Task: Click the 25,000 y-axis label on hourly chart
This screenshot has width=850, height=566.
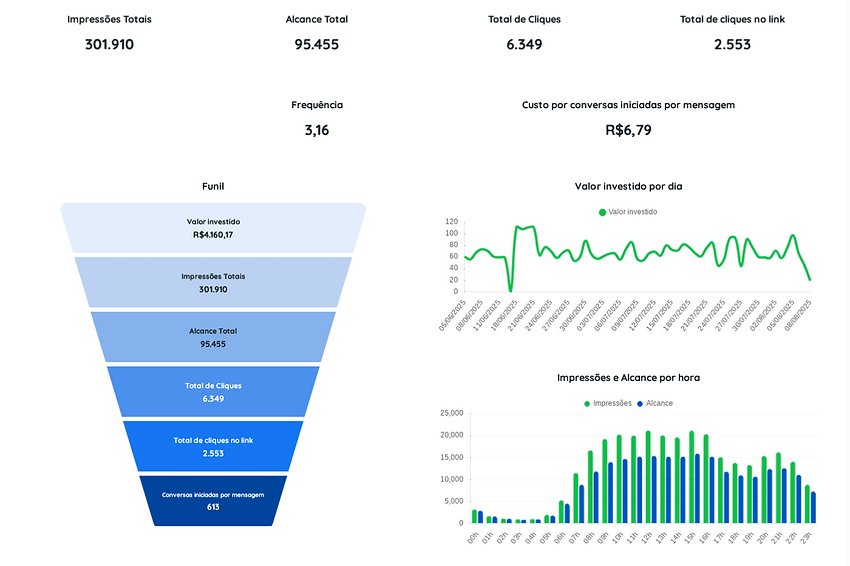Action: (452, 413)
